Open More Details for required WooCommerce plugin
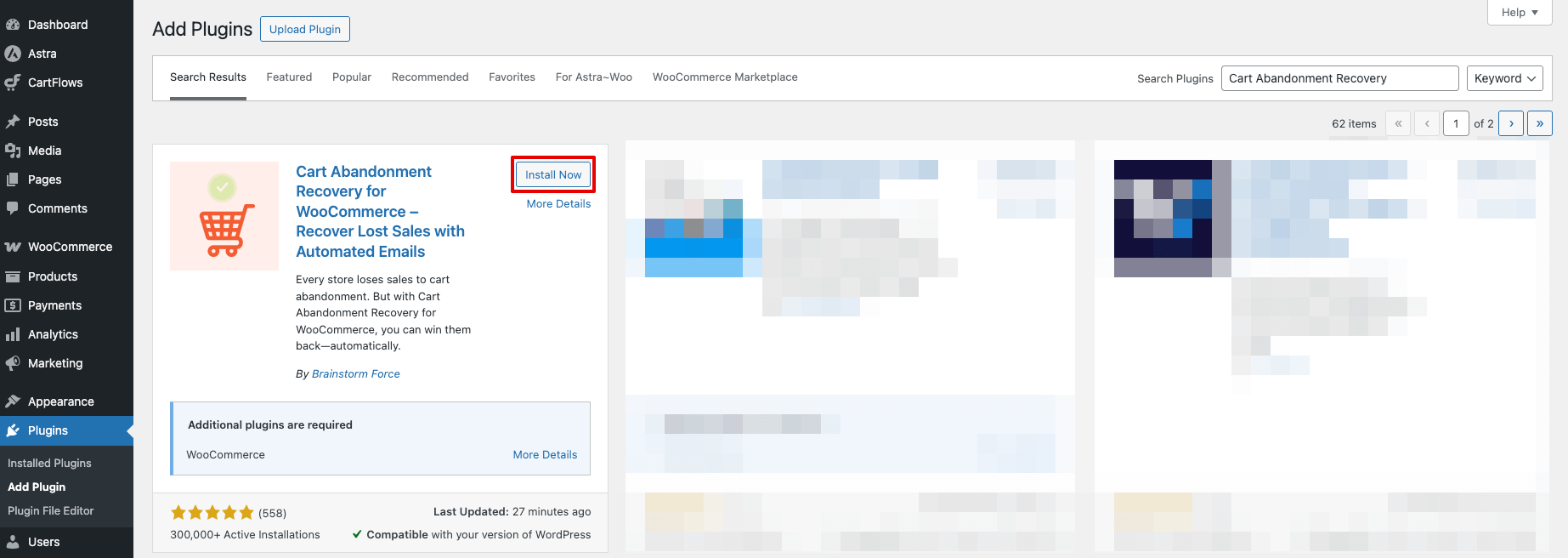The height and width of the screenshot is (558, 1568). tap(545, 454)
